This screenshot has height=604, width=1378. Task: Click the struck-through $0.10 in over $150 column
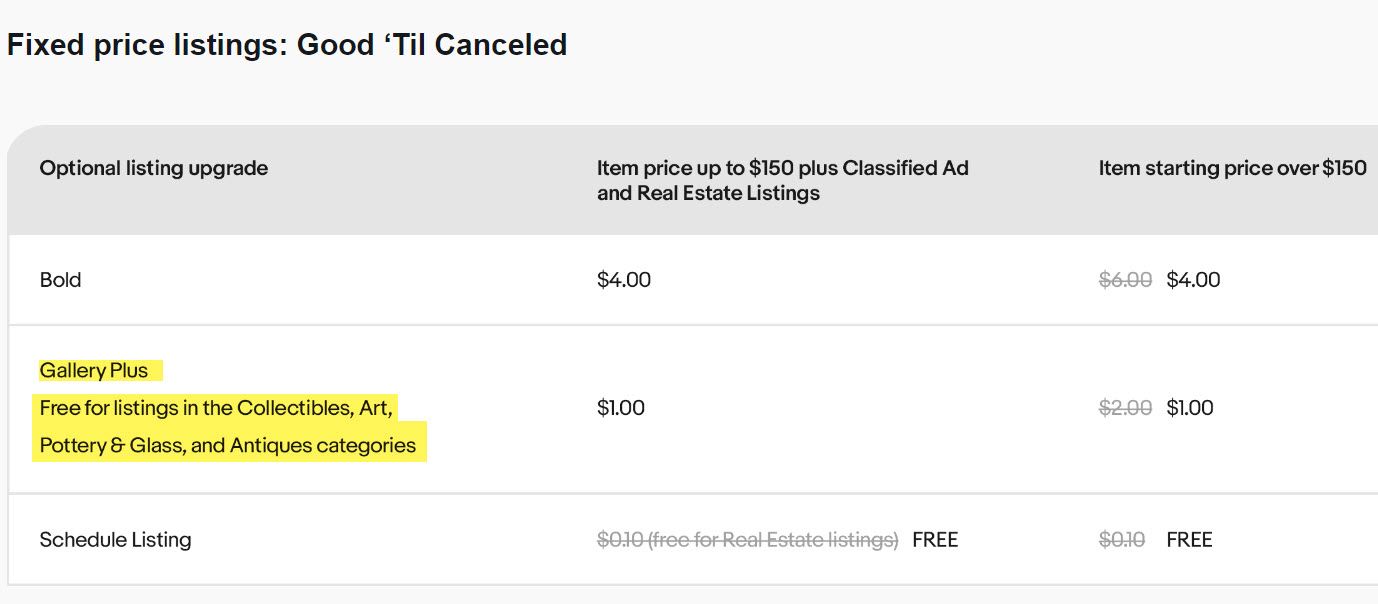point(1122,540)
